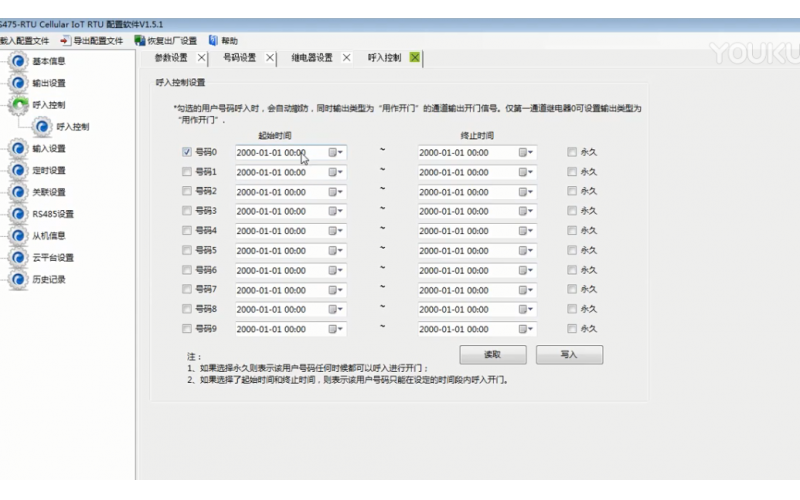
Task: Select RS485设置 tree item label
Action: (x=53, y=214)
